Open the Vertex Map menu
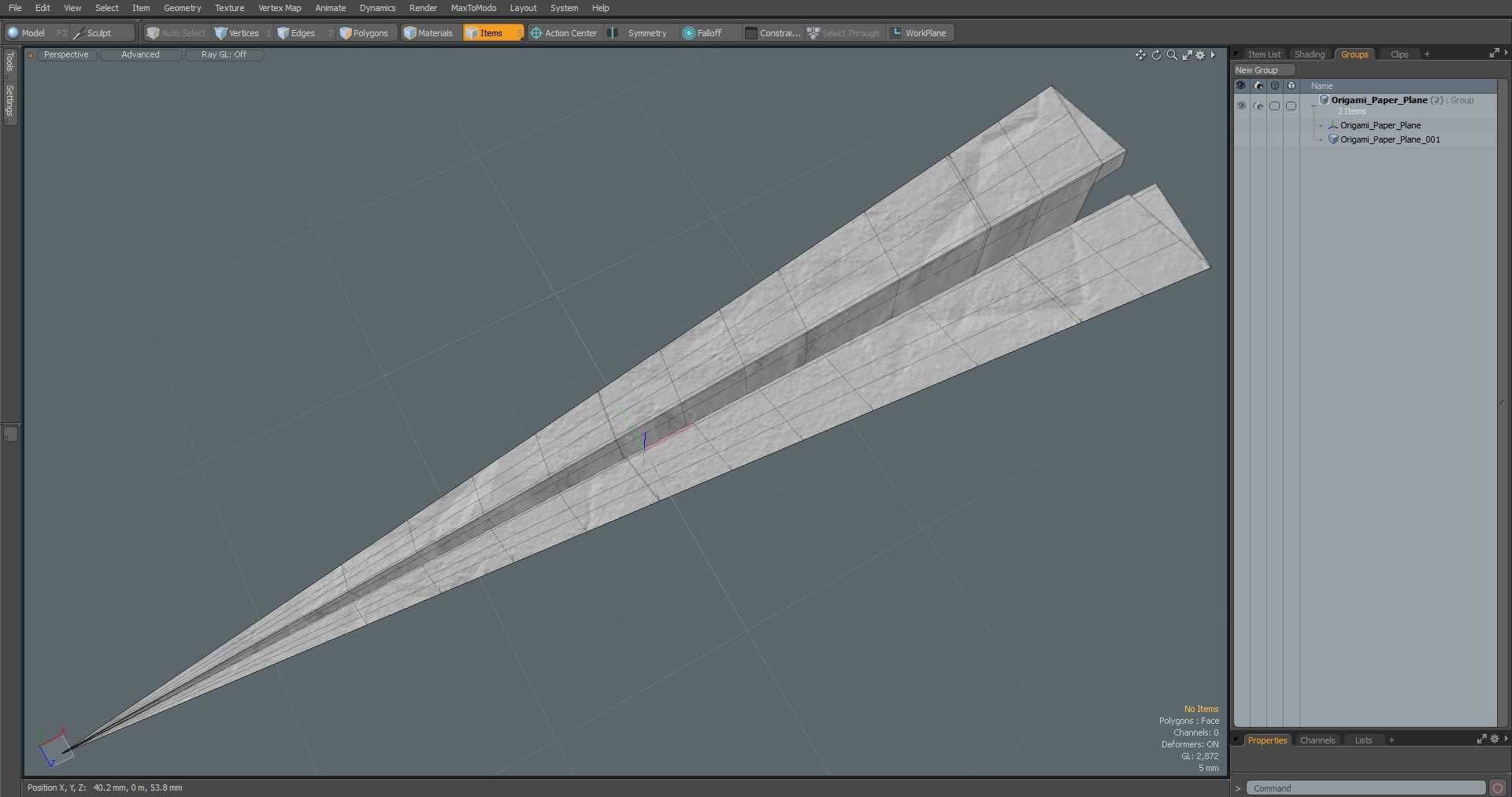Image resolution: width=1512 pixels, height=797 pixels. [280, 8]
